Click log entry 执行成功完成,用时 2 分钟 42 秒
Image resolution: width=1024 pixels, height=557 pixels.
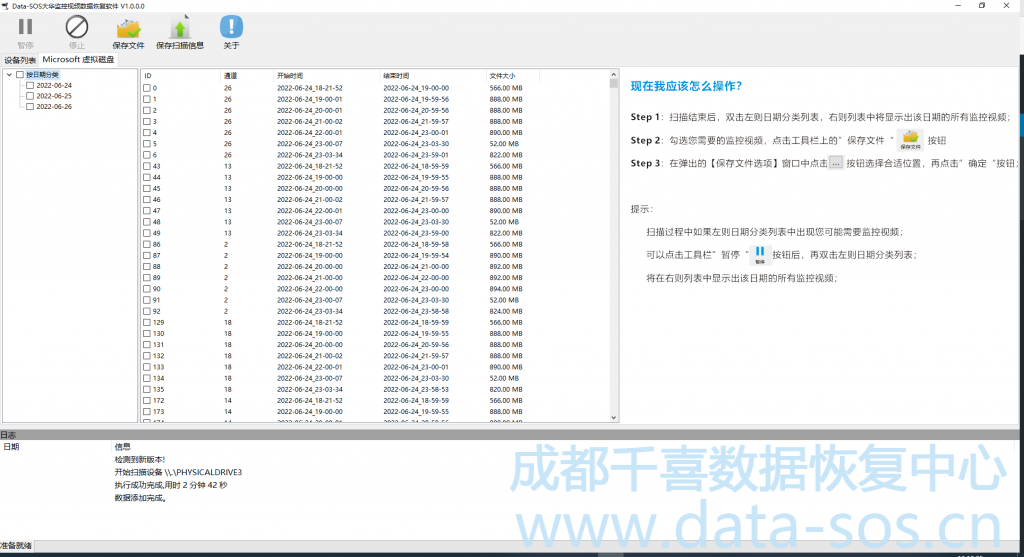171,485
